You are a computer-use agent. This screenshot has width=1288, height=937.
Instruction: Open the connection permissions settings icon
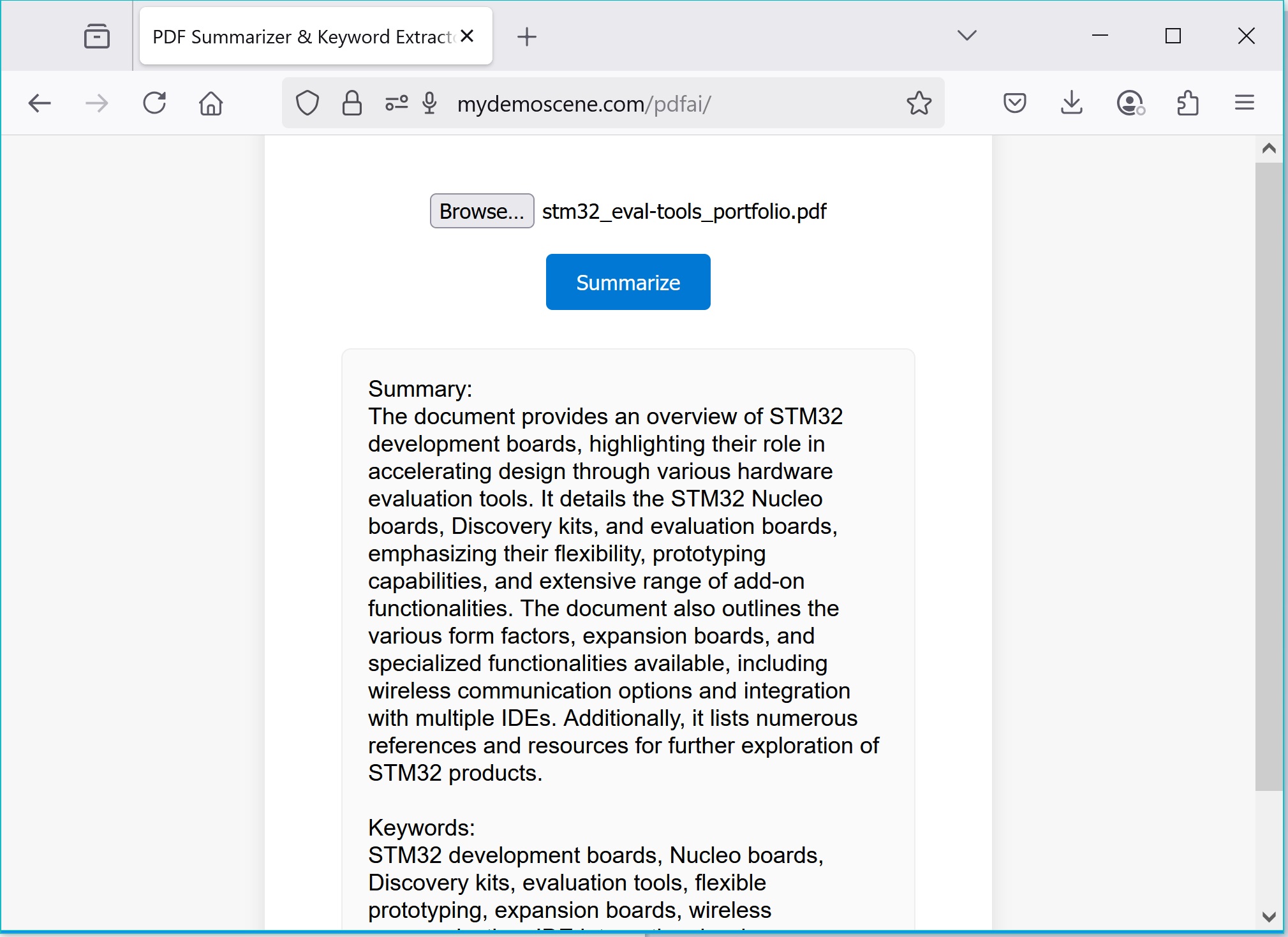click(x=396, y=103)
